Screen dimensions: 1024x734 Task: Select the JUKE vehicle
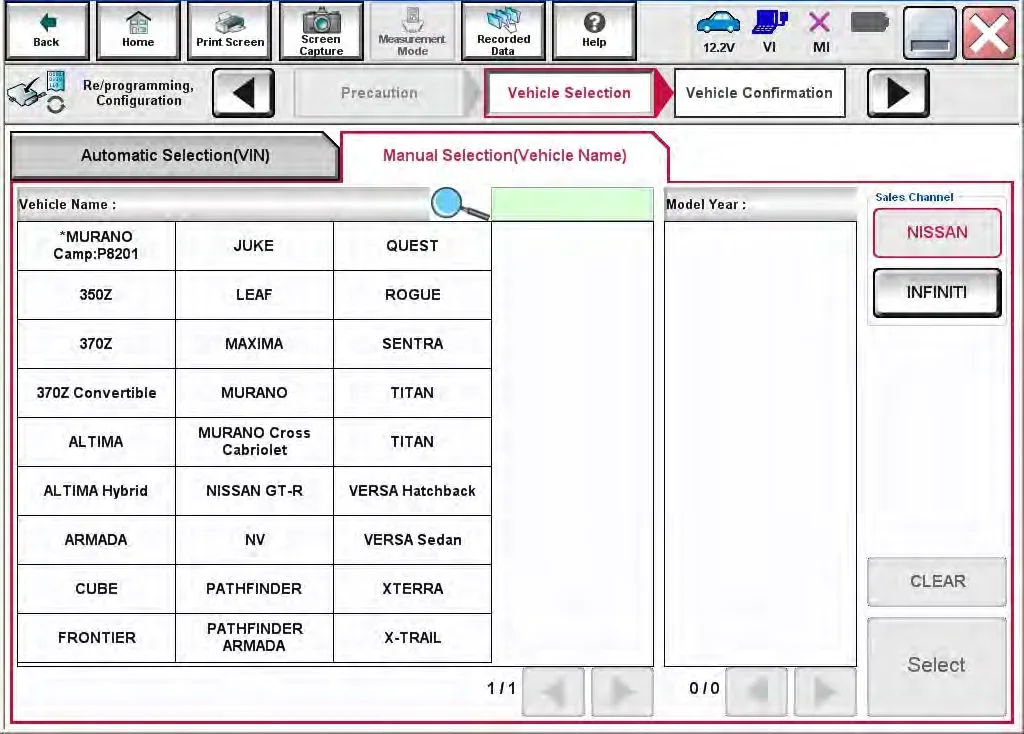point(254,246)
